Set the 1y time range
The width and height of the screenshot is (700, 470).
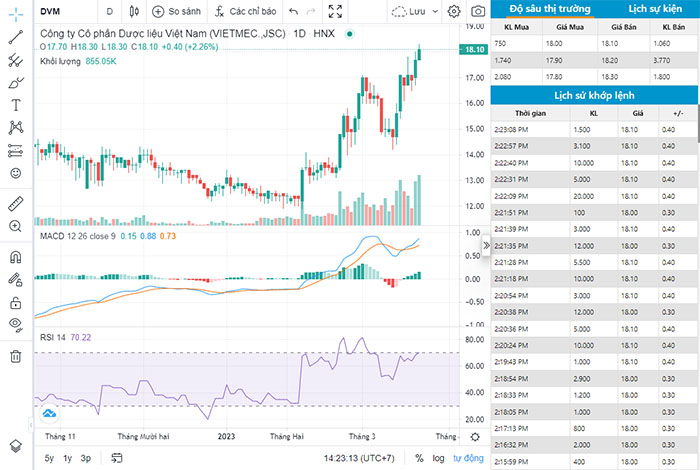coord(67,458)
